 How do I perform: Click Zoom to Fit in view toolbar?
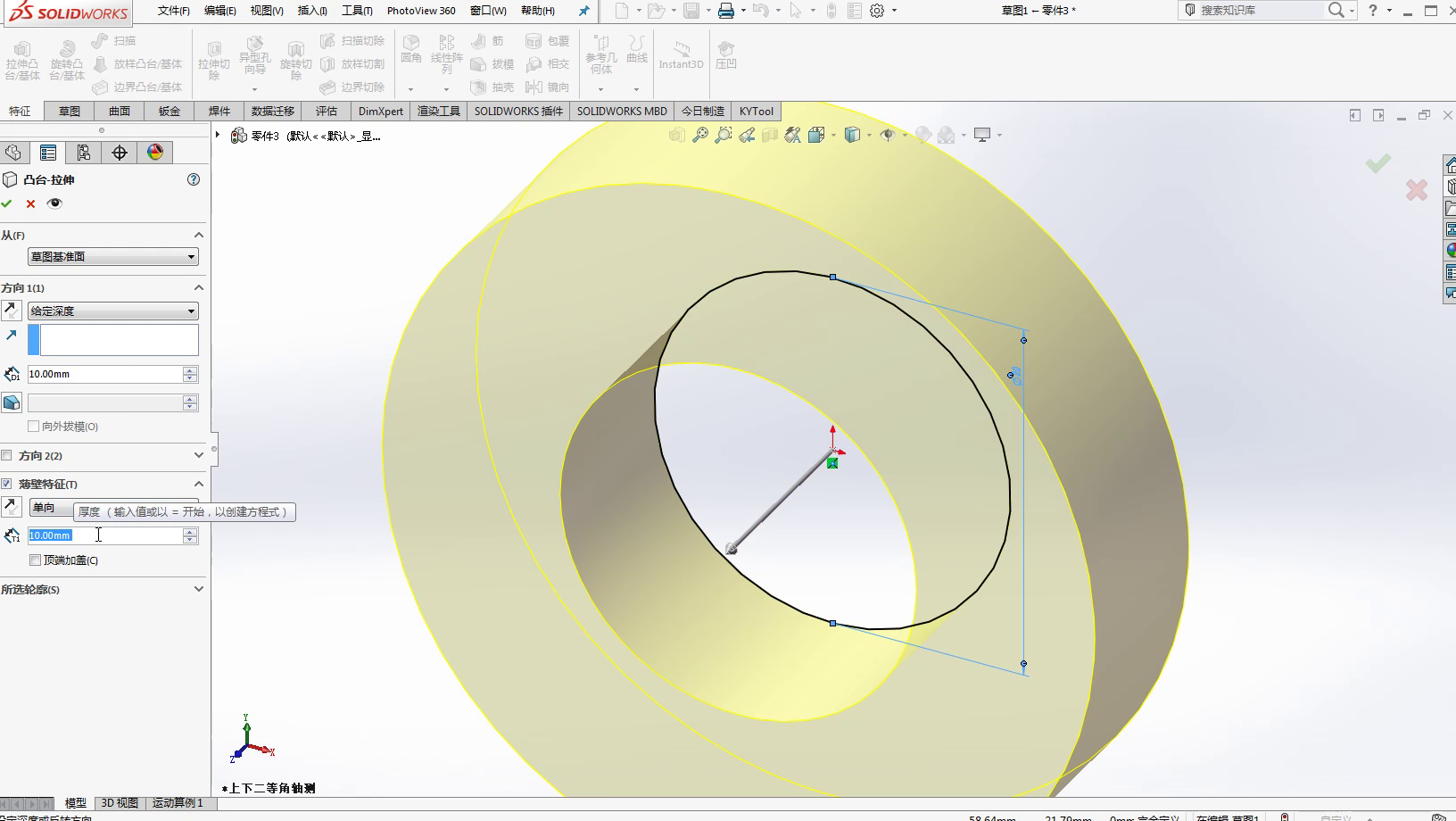700,135
